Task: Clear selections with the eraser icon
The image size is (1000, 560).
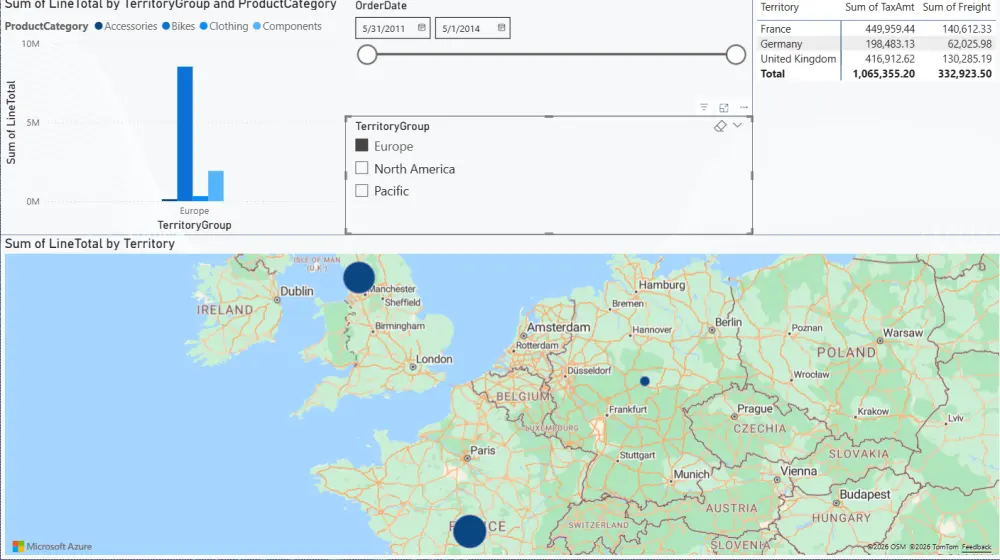Action: point(720,126)
